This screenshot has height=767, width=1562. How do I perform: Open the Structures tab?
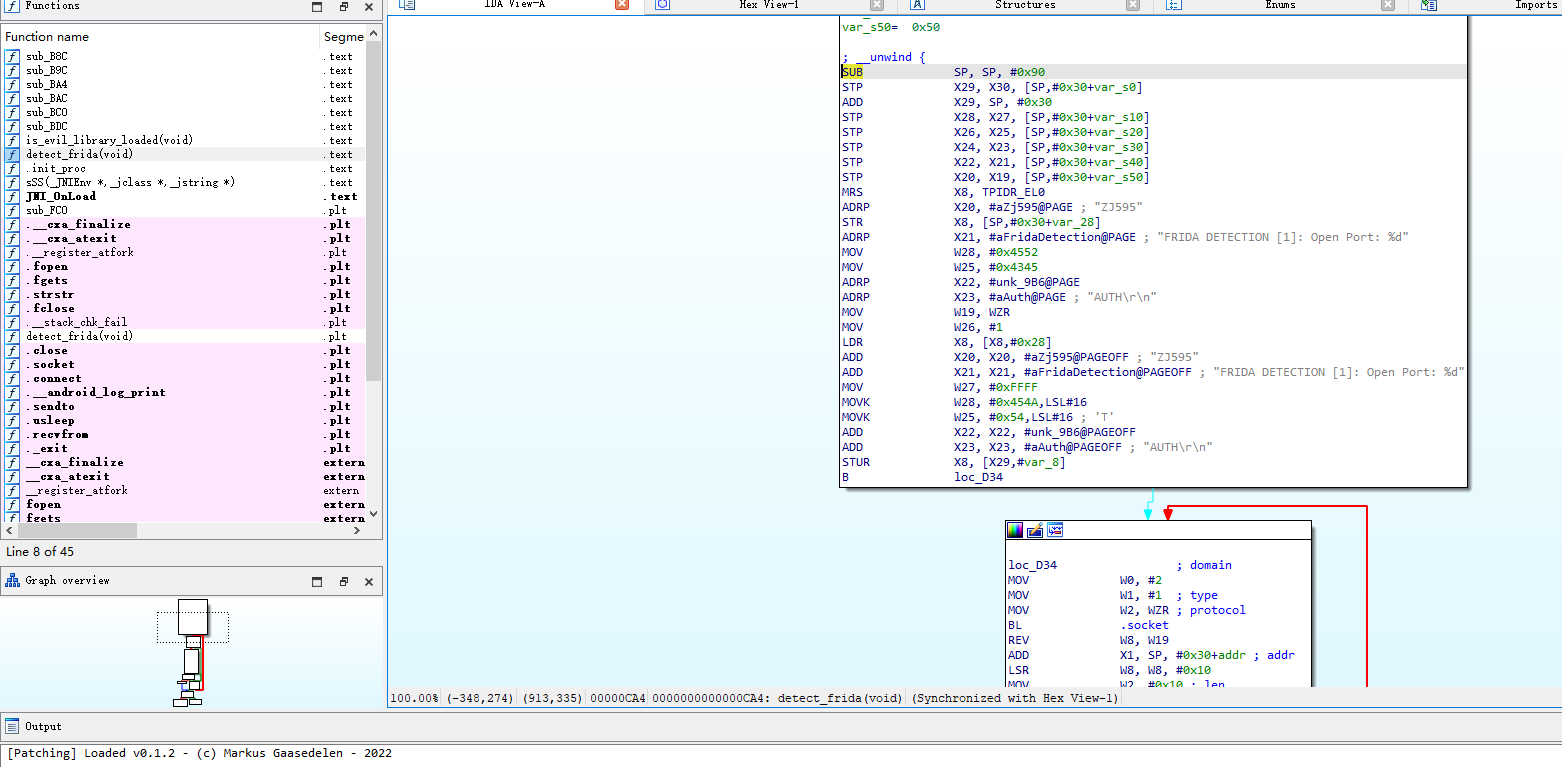[1025, 5]
